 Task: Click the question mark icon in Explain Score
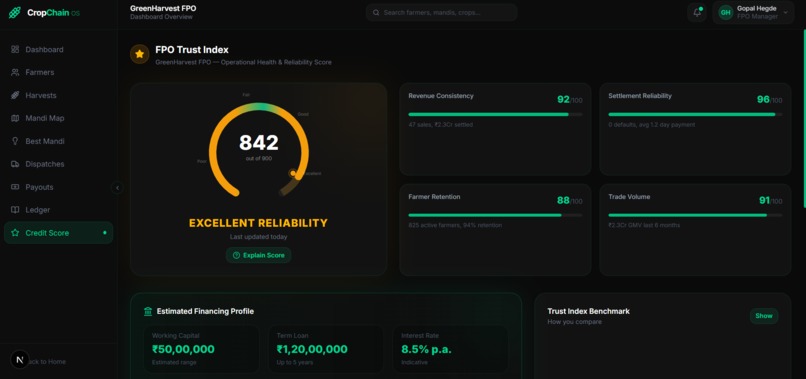click(x=236, y=255)
